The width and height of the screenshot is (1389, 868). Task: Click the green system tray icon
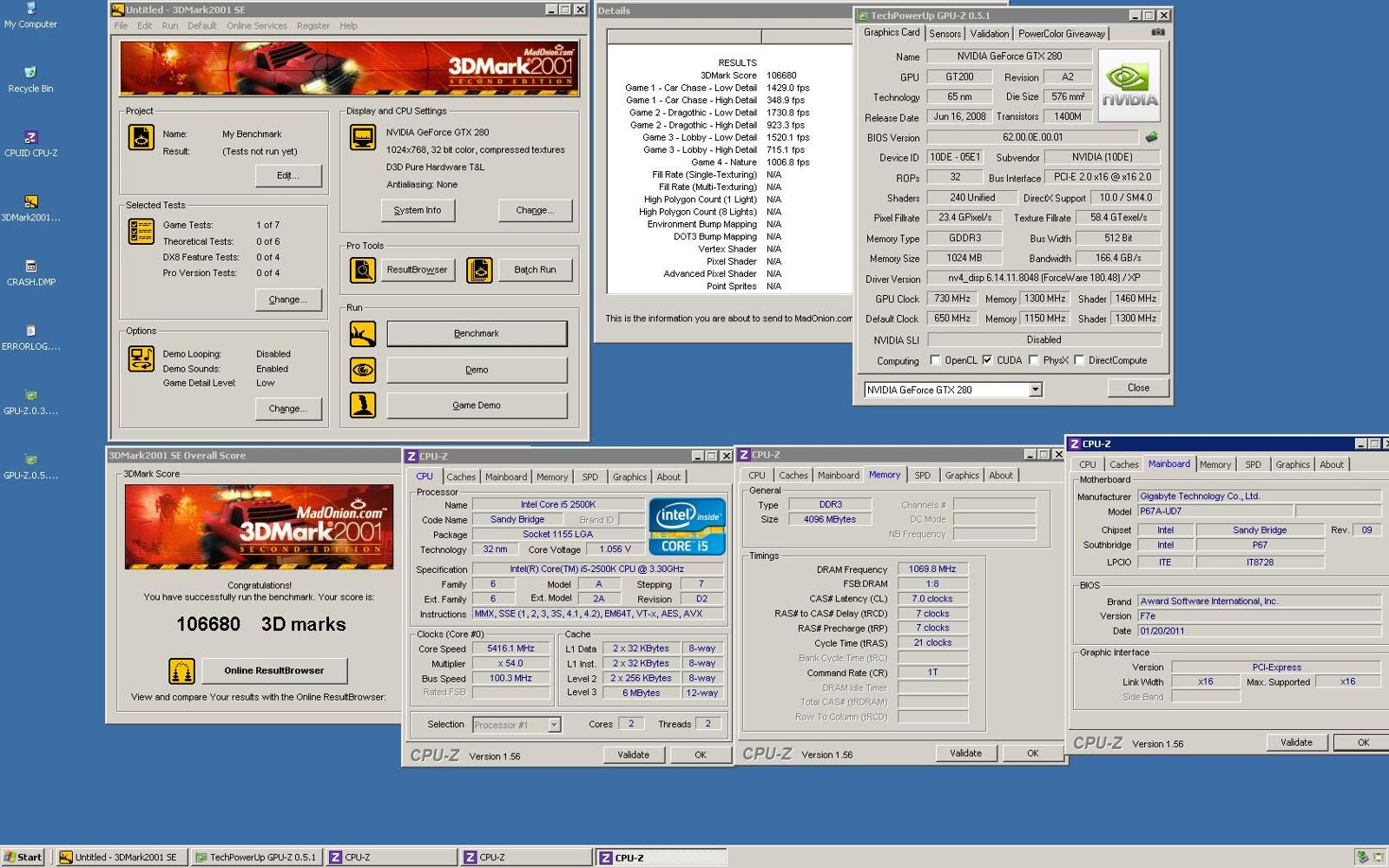click(1363, 857)
